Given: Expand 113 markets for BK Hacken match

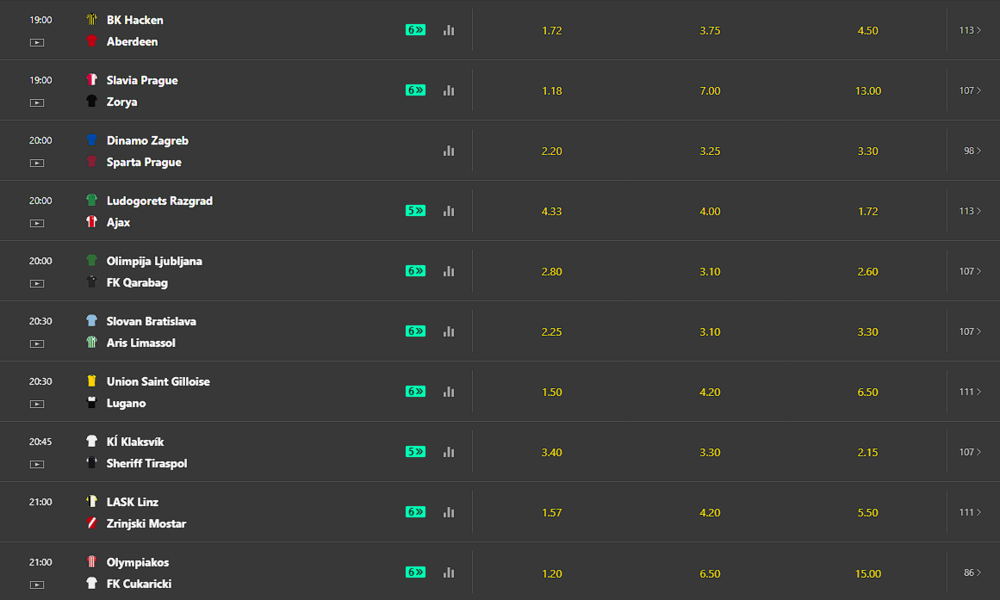Looking at the screenshot, I should [970, 30].
